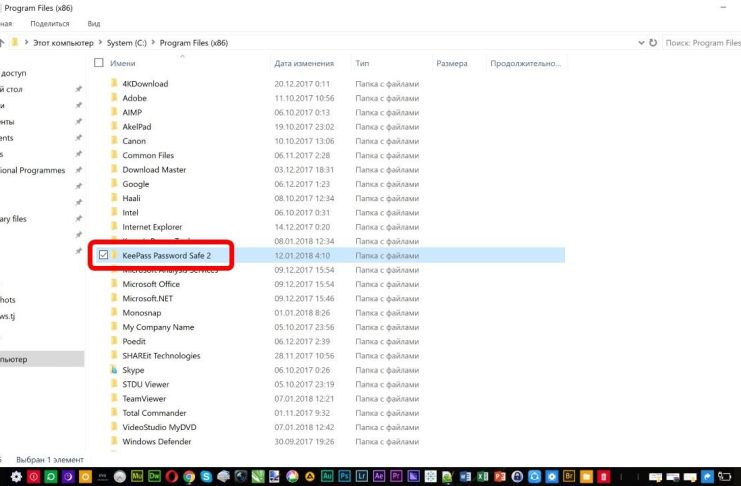Expand chevron after System (C:) breadcrumb
Viewport: 741px width, 486px height.
[x=153, y=43]
